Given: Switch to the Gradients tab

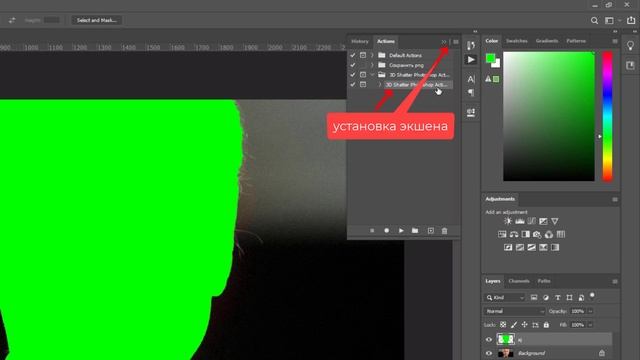Looking at the screenshot, I should pyautogui.click(x=547, y=41).
